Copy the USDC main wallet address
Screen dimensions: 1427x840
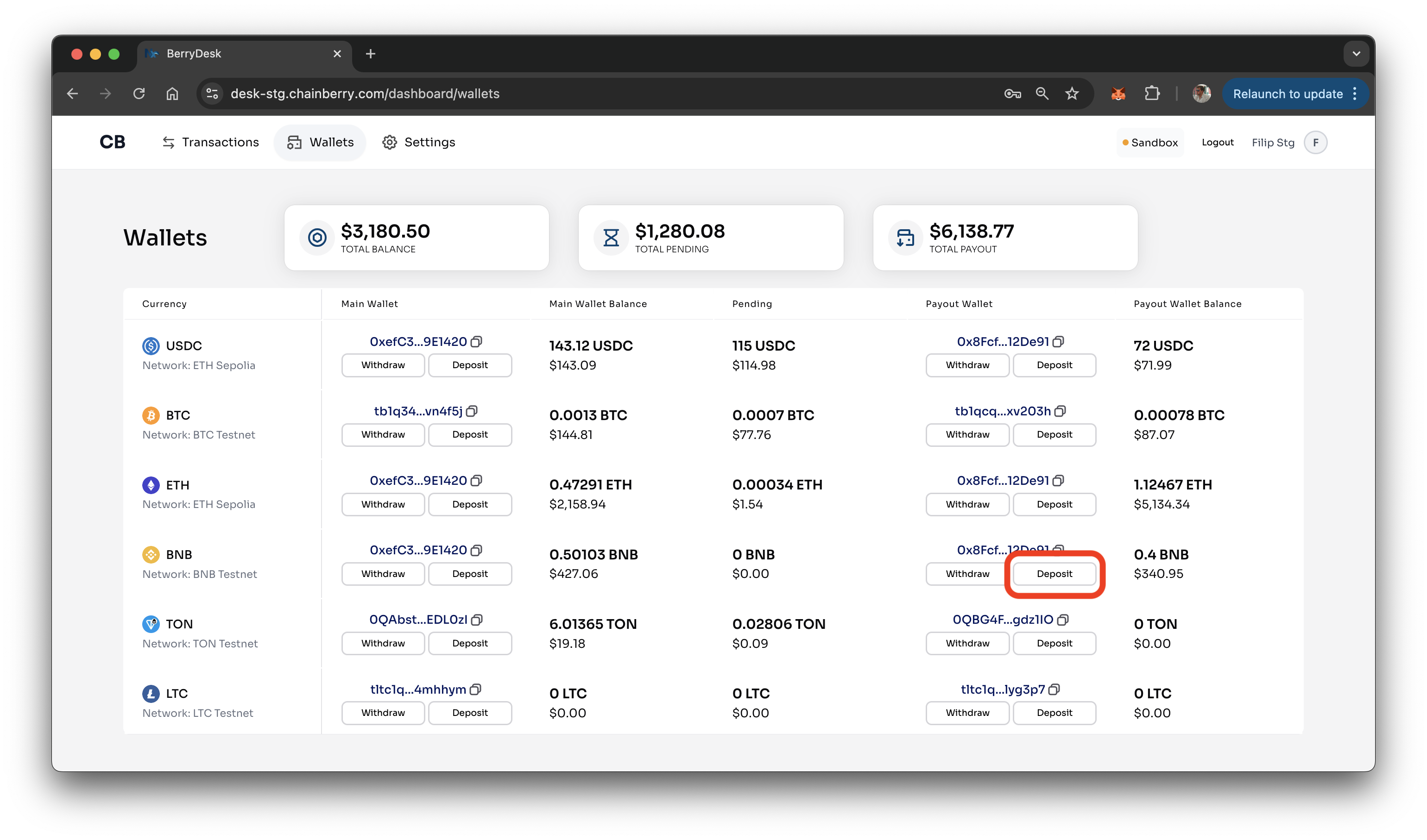(x=477, y=342)
